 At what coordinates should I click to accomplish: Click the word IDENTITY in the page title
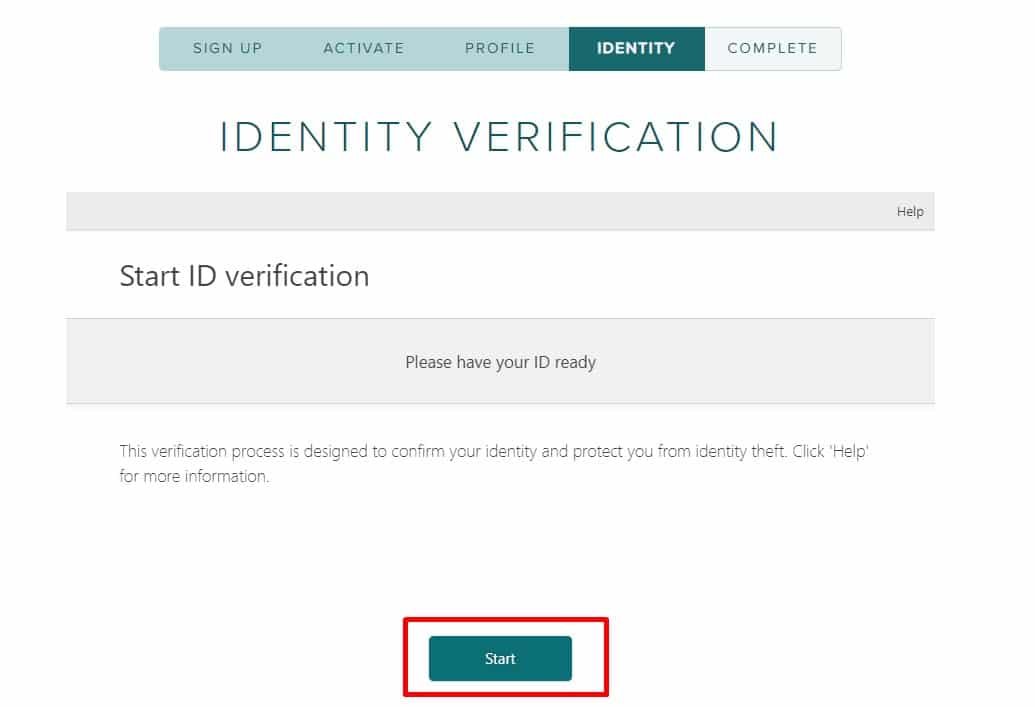(x=326, y=137)
